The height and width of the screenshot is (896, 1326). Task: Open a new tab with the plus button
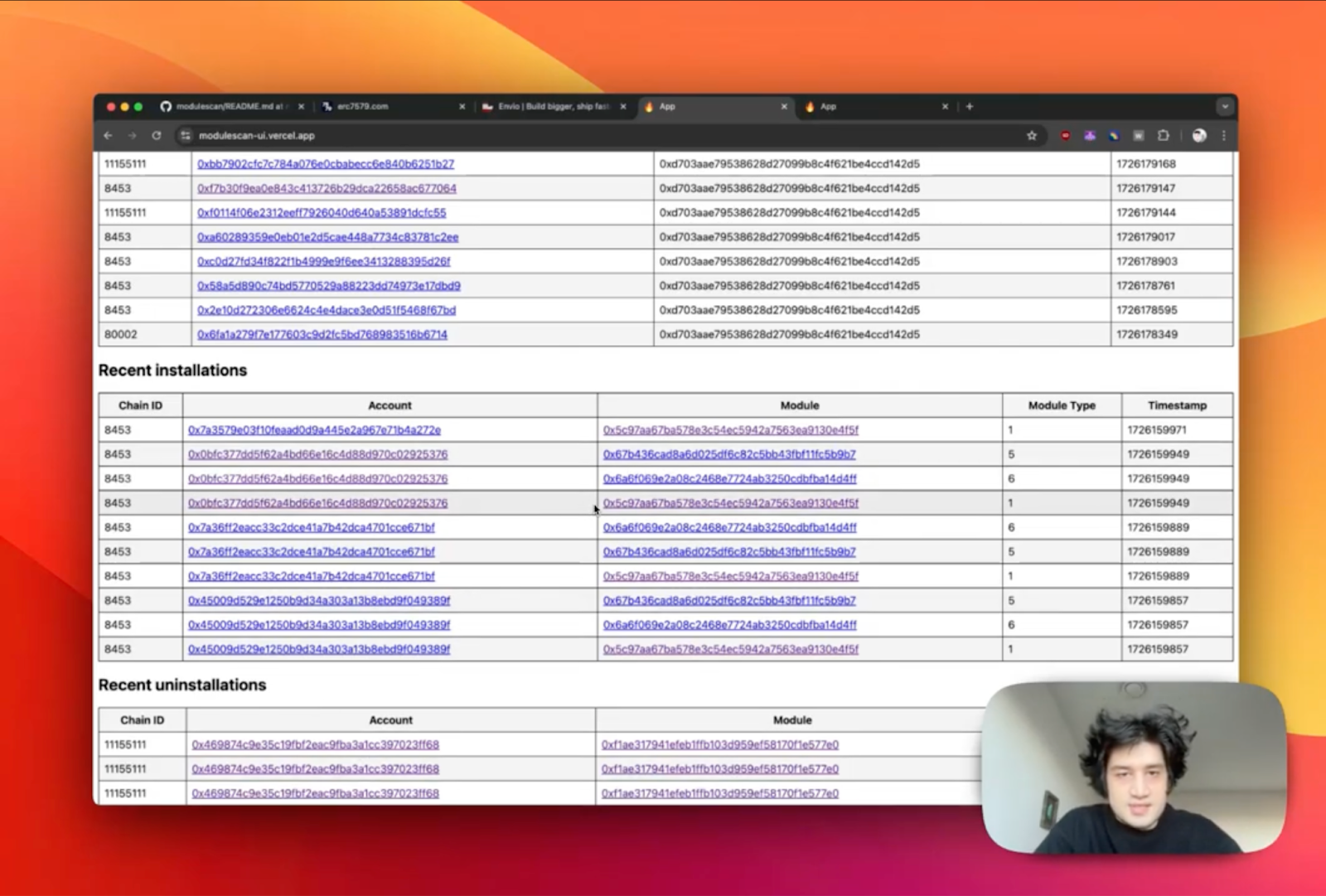click(968, 106)
